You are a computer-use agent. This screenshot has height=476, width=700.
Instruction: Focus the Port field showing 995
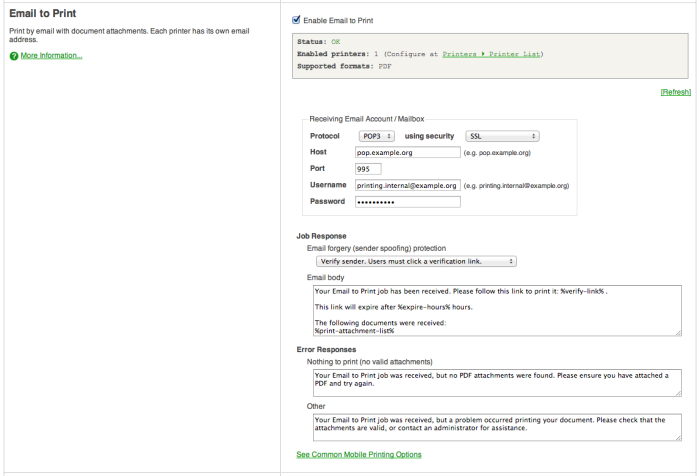coord(368,169)
